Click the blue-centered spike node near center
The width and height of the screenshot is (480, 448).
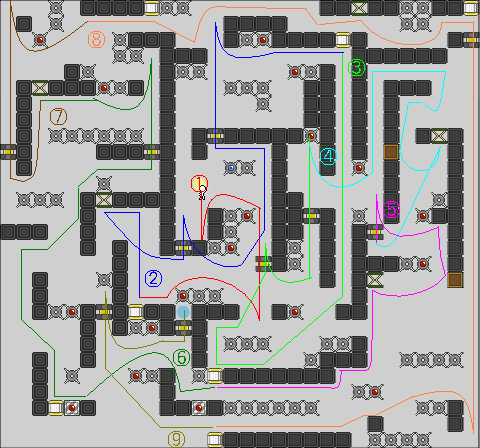tap(231, 168)
